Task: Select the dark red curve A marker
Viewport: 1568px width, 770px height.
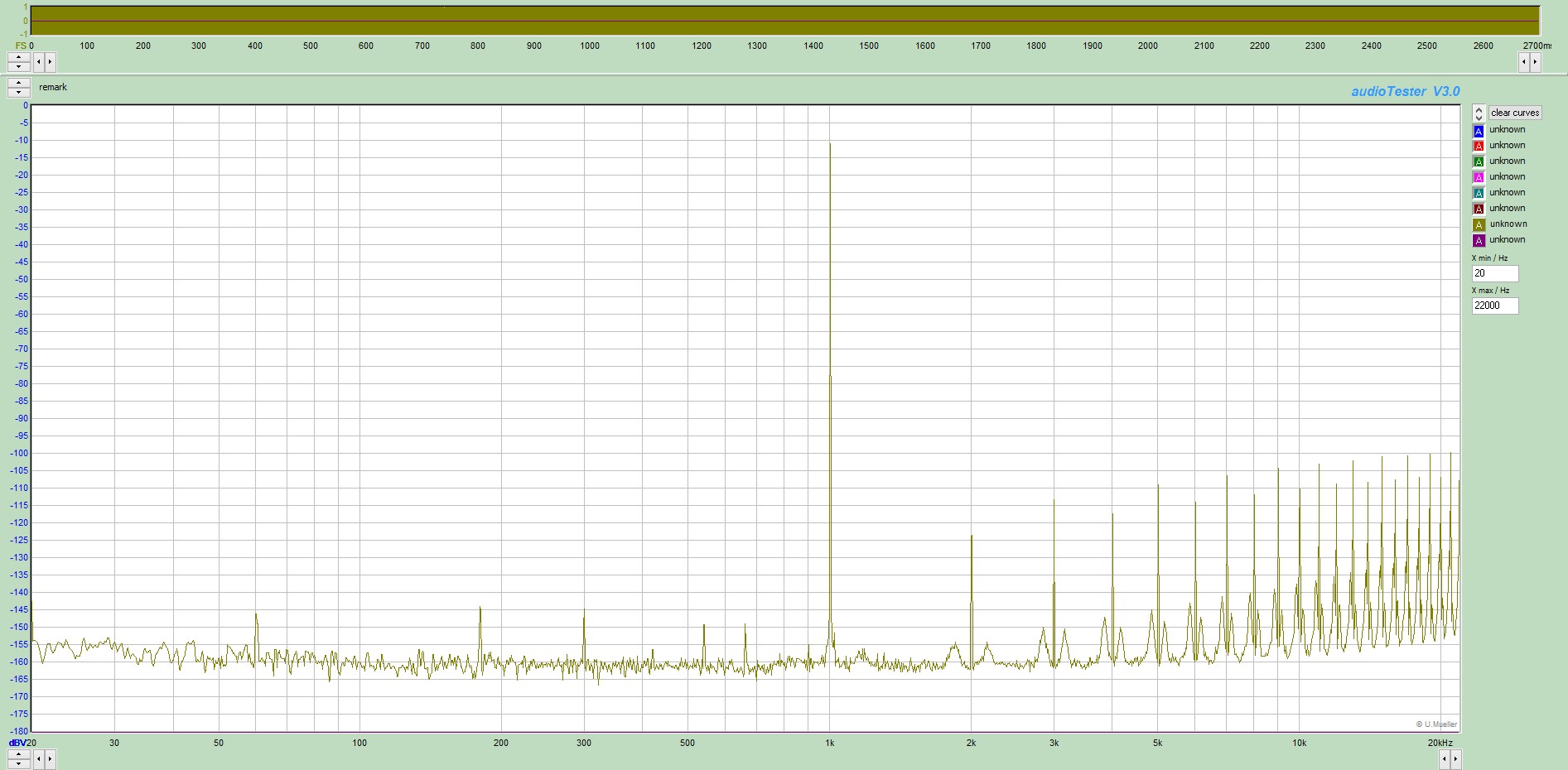Action: click(x=1479, y=209)
